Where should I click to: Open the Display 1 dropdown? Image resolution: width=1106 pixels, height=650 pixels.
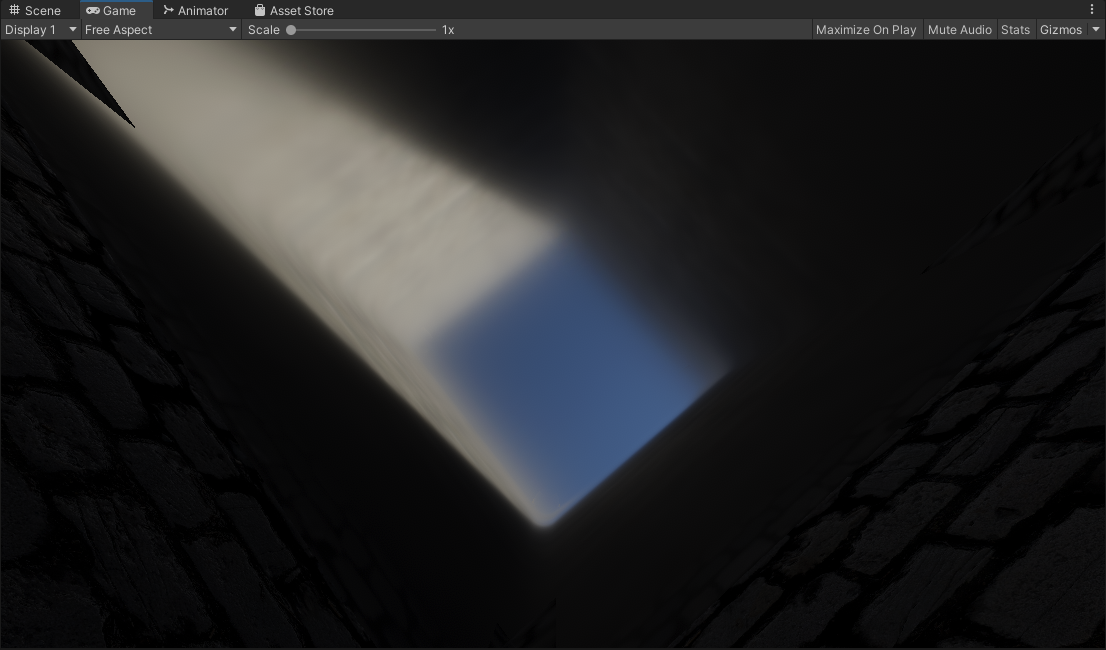tap(40, 30)
